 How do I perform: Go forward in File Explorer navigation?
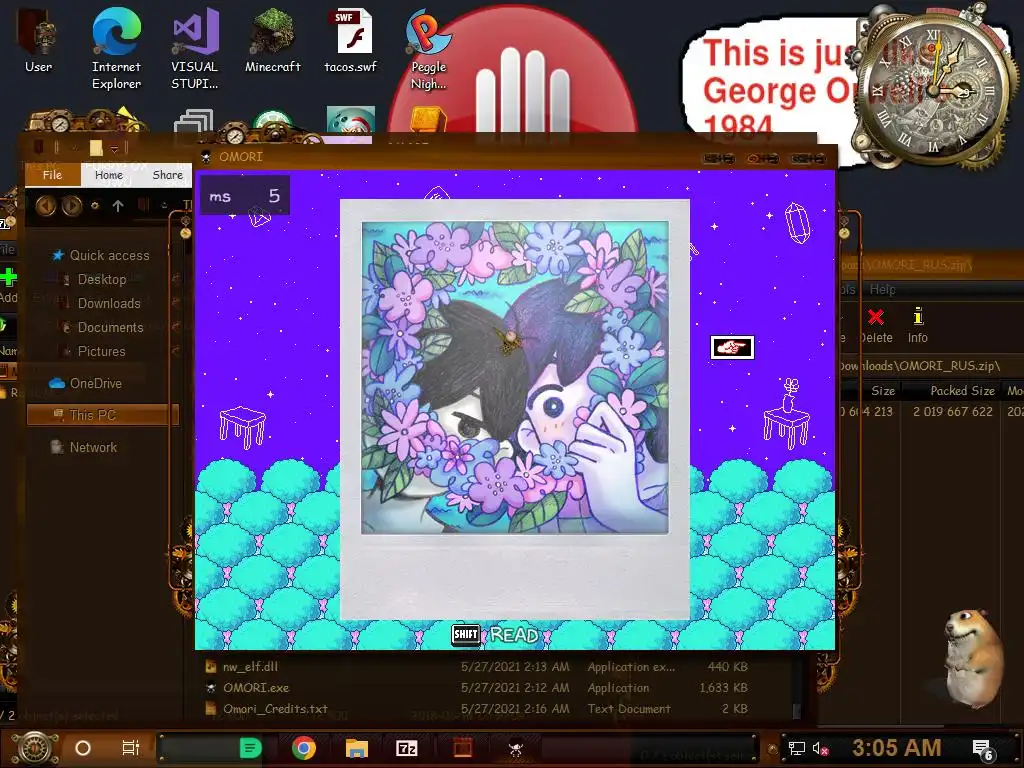pyautogui.click(x=71, y=206)
